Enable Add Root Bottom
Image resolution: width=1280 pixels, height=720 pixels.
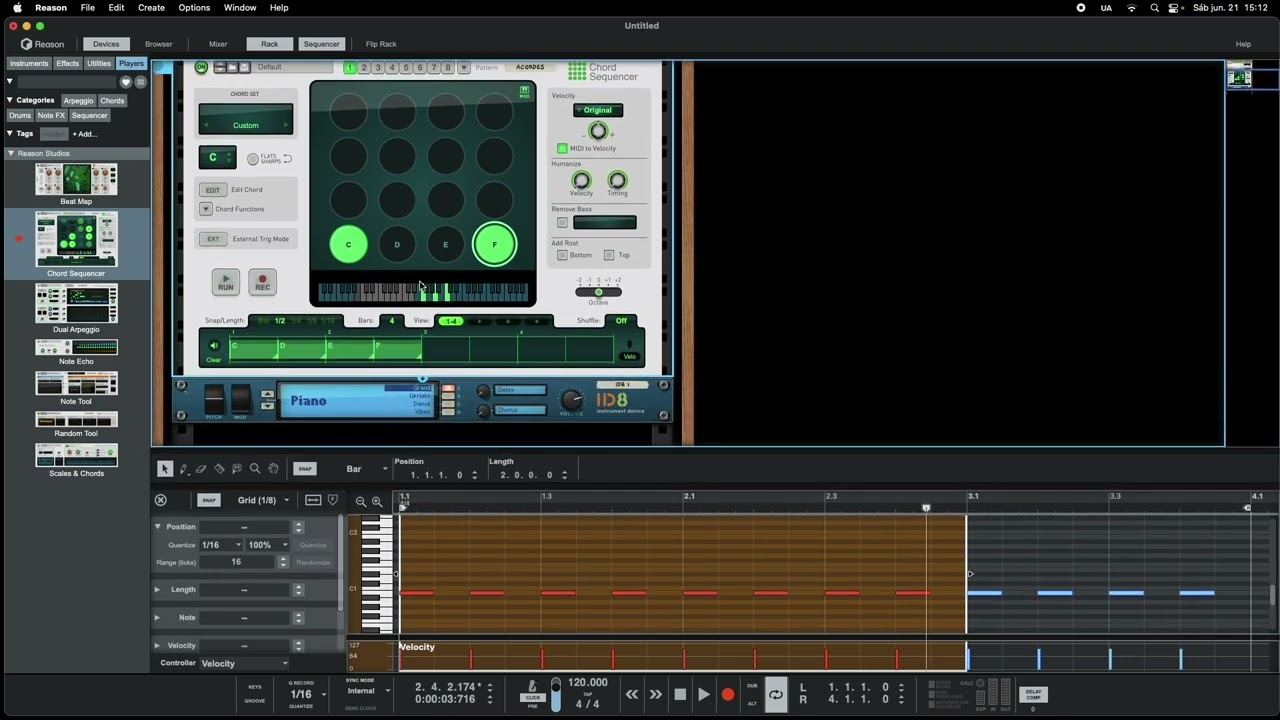[x=562, y=255]
